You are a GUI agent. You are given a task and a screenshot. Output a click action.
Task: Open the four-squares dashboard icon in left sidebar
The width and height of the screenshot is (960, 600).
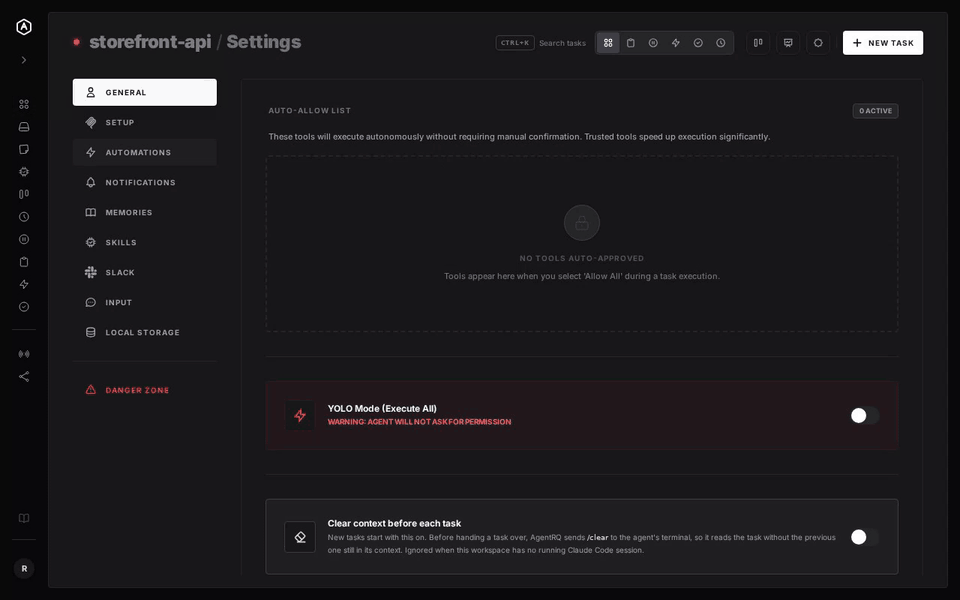(x=24, y=105)
